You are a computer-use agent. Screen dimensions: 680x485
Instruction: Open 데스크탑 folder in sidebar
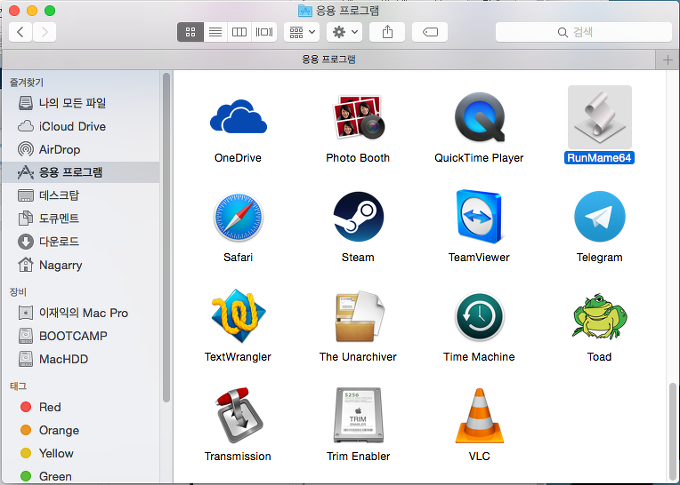tap(82, 195)
